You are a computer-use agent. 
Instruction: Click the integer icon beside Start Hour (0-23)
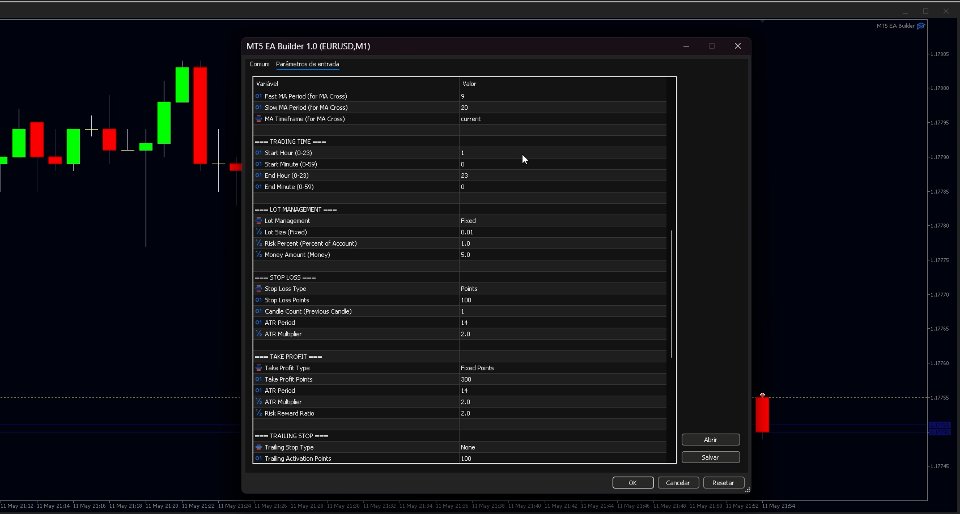258,153
